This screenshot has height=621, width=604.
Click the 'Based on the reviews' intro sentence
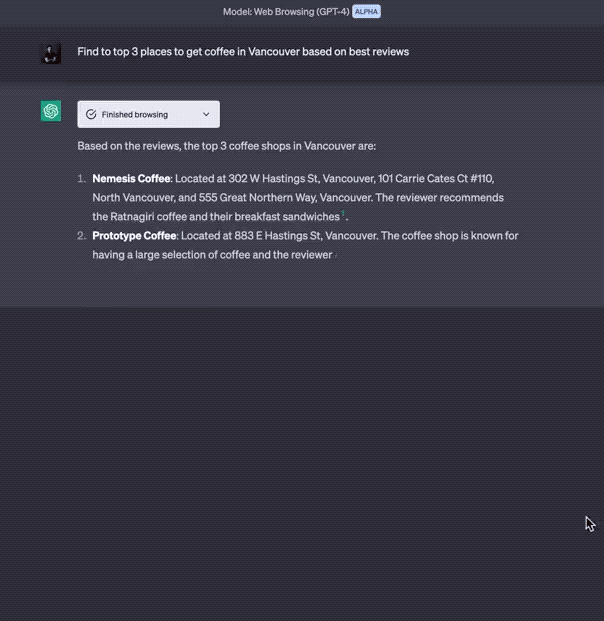[x=226, y=146]
